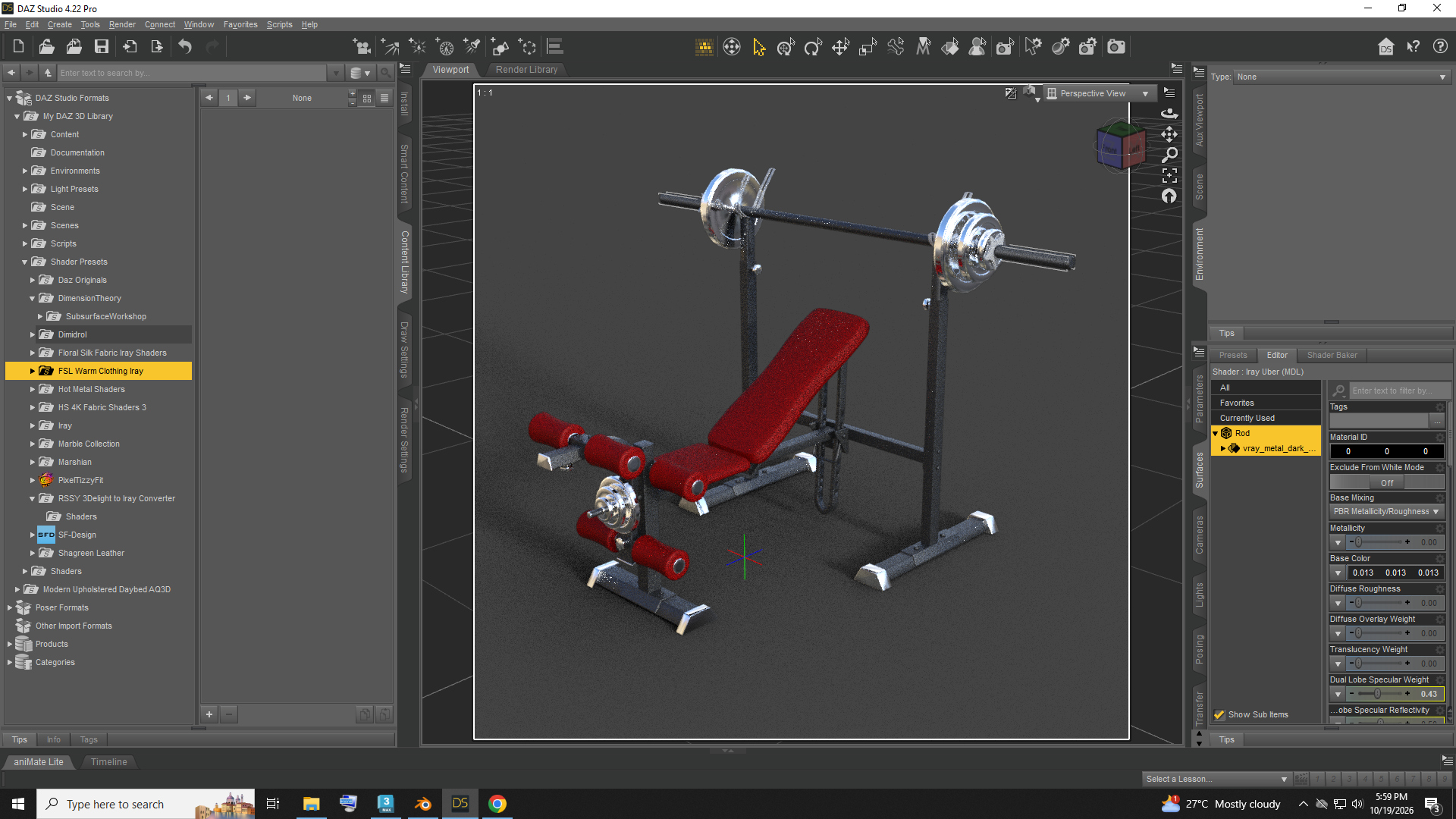Screen dimensions: 1456x819
Task: Undo the last action with the arrow icon
Action: click(185, 47)
